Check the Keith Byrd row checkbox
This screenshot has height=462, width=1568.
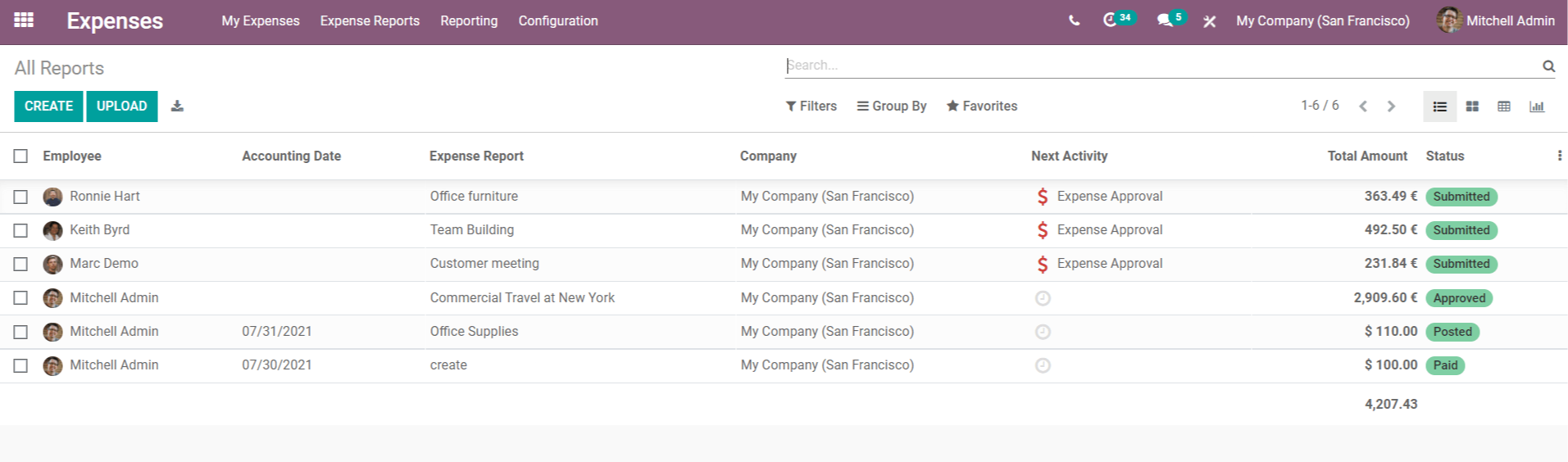[20, 230]
